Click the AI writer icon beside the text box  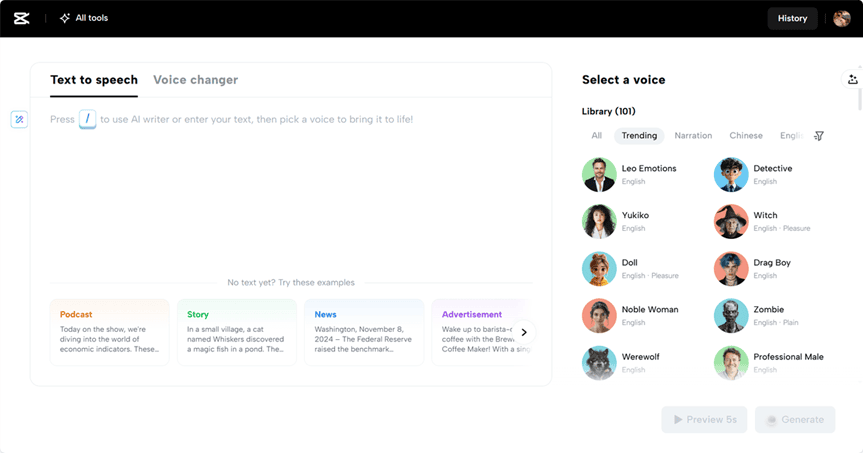point(19,119)
